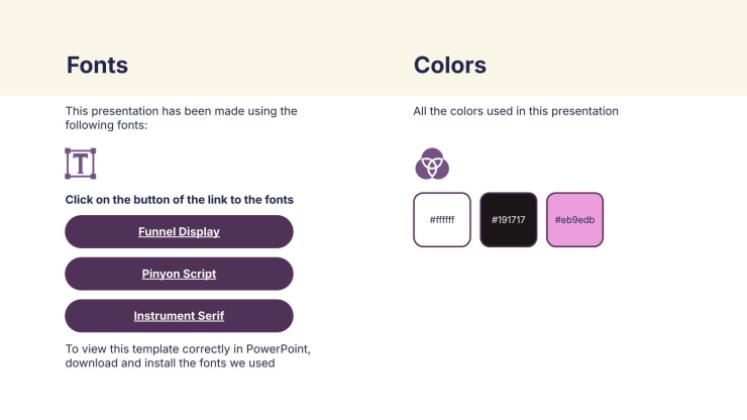Screen dimensions: 747x420
Task: Click the bold 'Click on the button' instruction
Action: (179, 200)
